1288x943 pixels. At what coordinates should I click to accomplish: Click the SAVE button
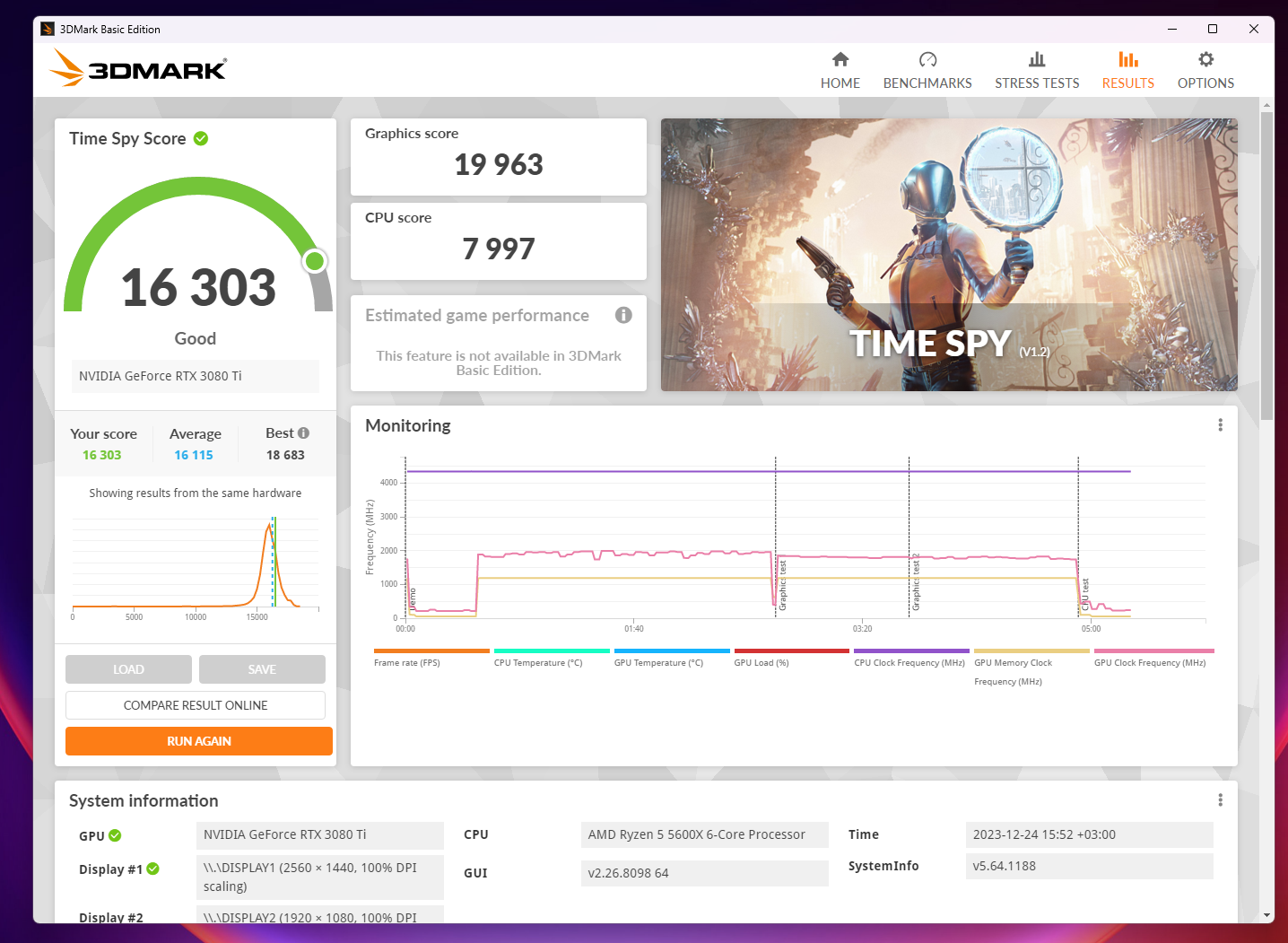[262, 669]
